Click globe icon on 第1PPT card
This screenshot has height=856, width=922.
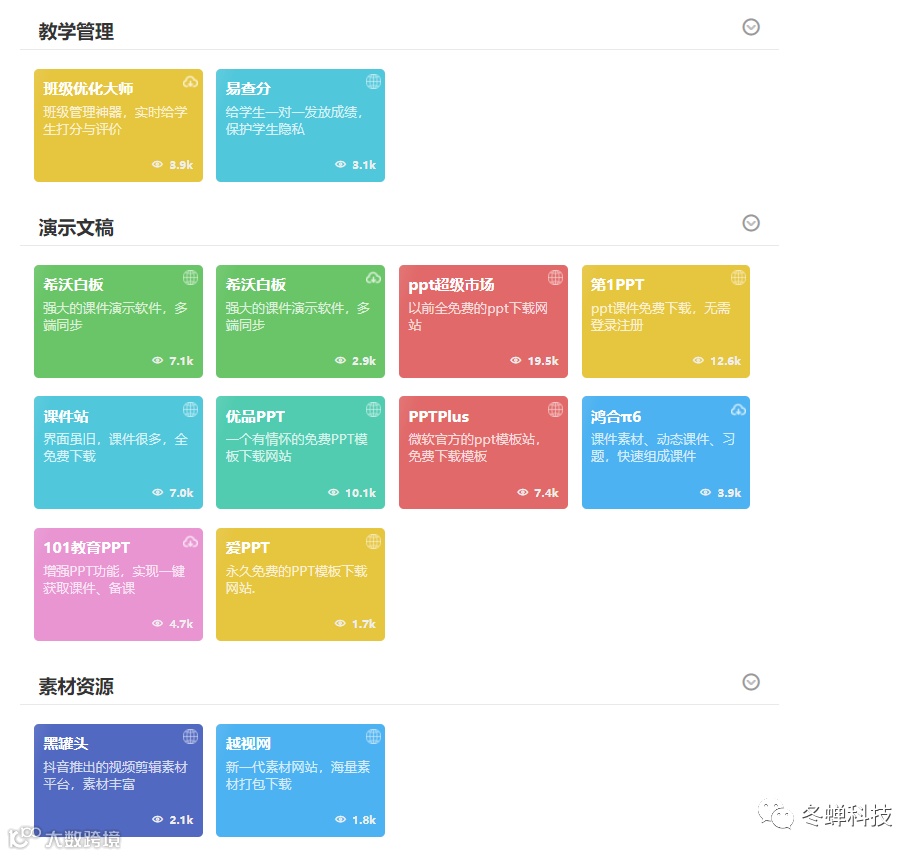pyautogui.click(x=739, y=277)
